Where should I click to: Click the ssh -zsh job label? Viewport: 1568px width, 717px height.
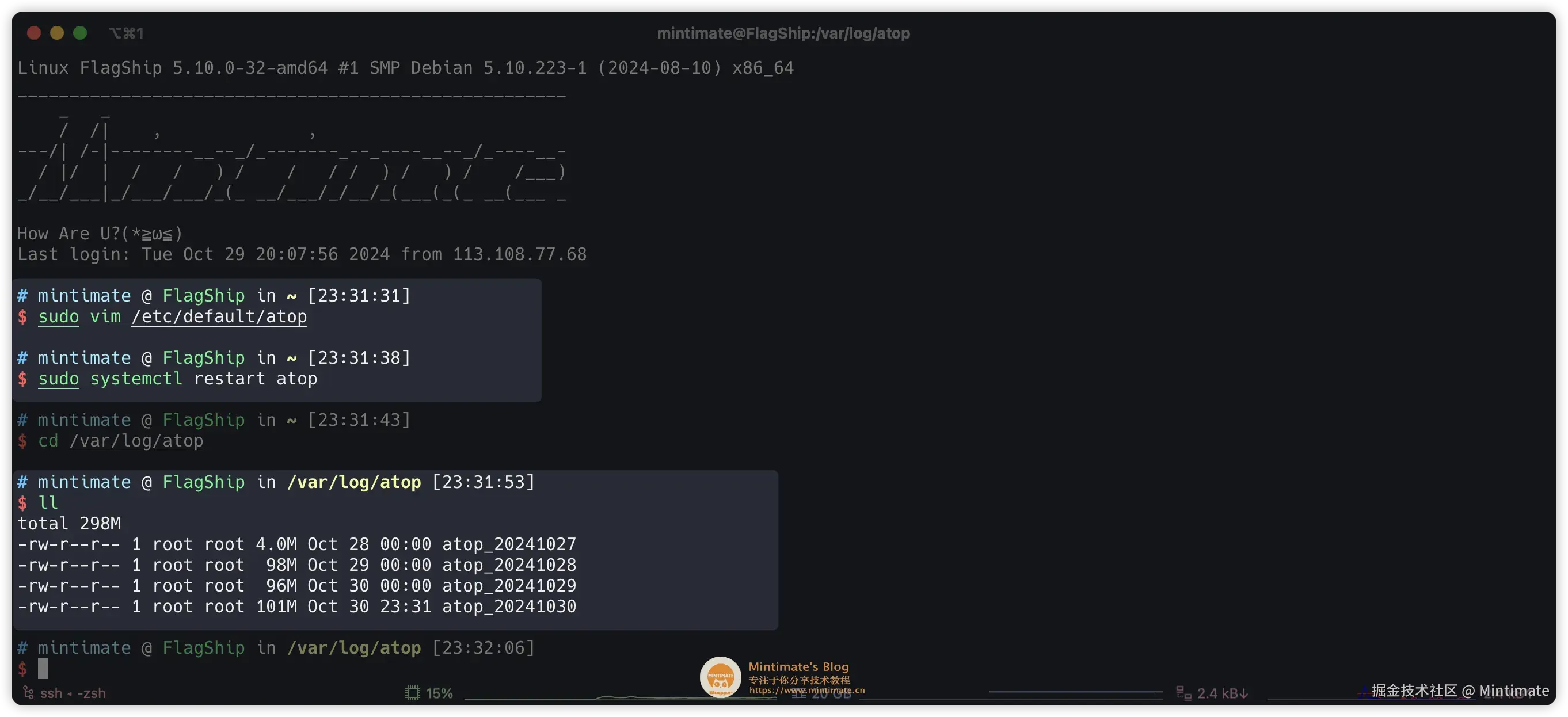pyautogui.click(x=73, y=693)
